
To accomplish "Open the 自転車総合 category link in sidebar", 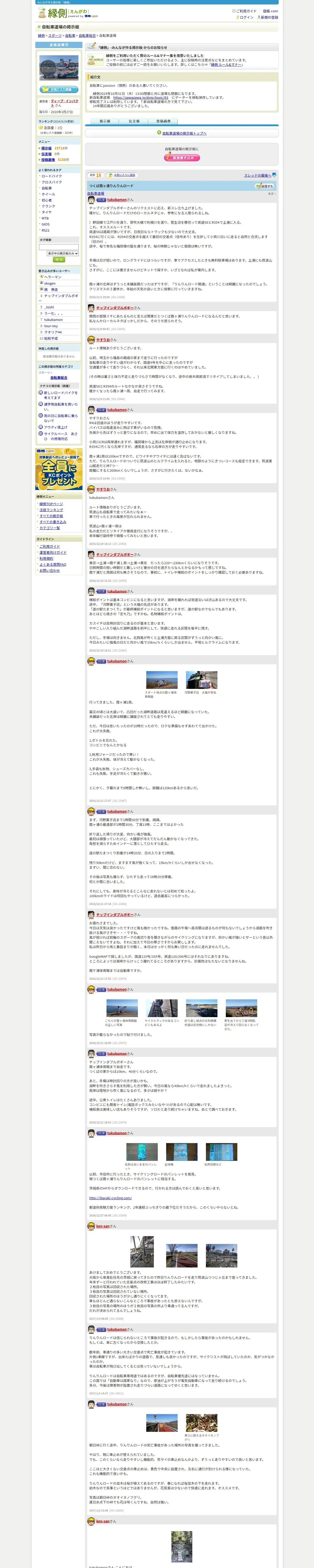I will tap(59, 378).
